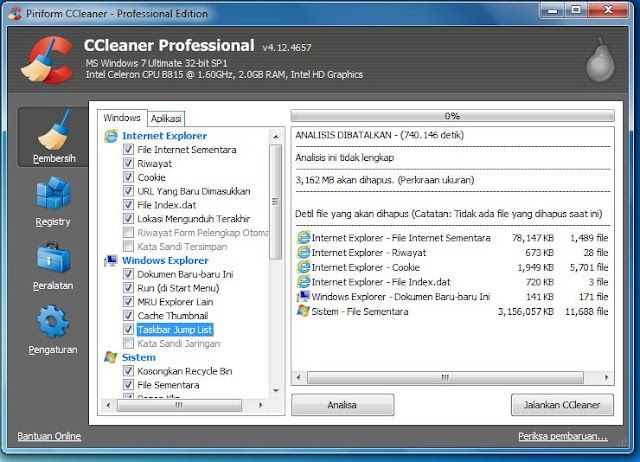This screenshot has width=640, height=462.
Task: Click Jalankan CCleaner button
Action: [562, 405]
